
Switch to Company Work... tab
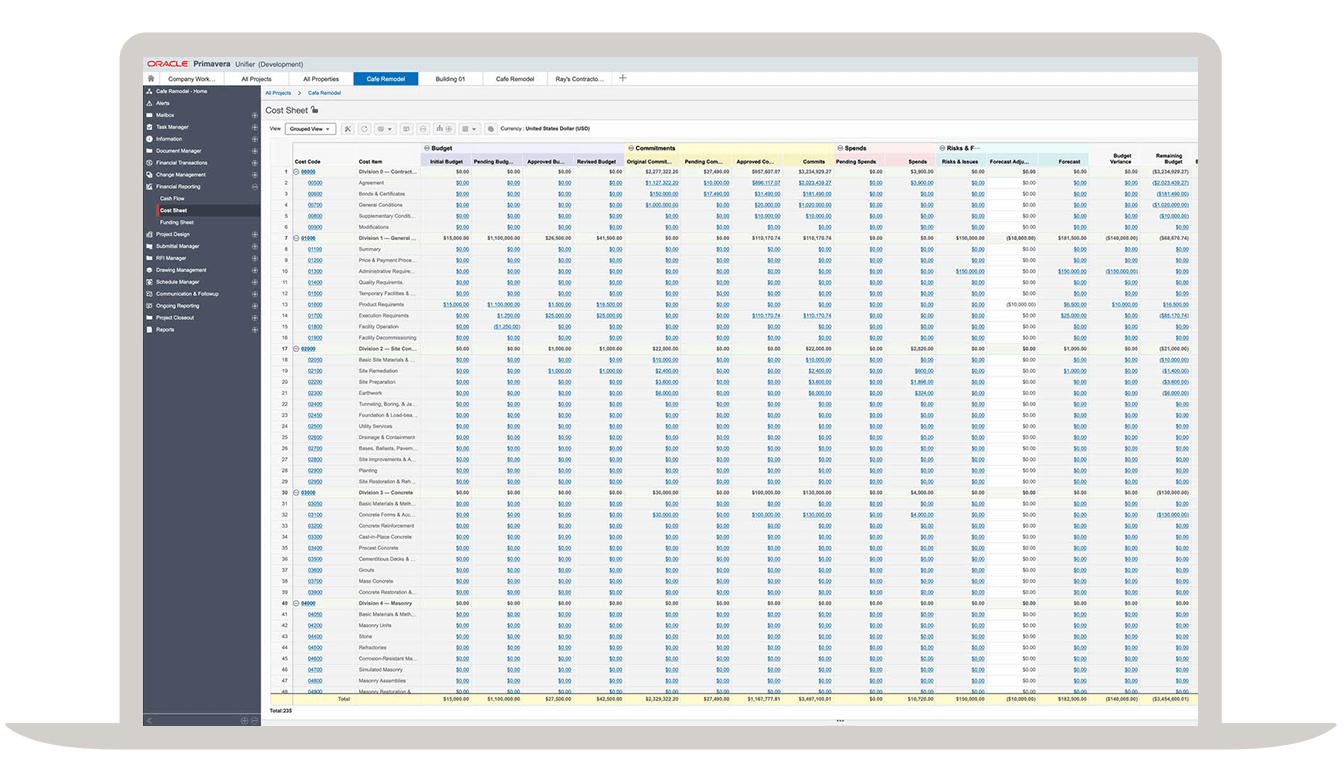(x=191, y=78)
